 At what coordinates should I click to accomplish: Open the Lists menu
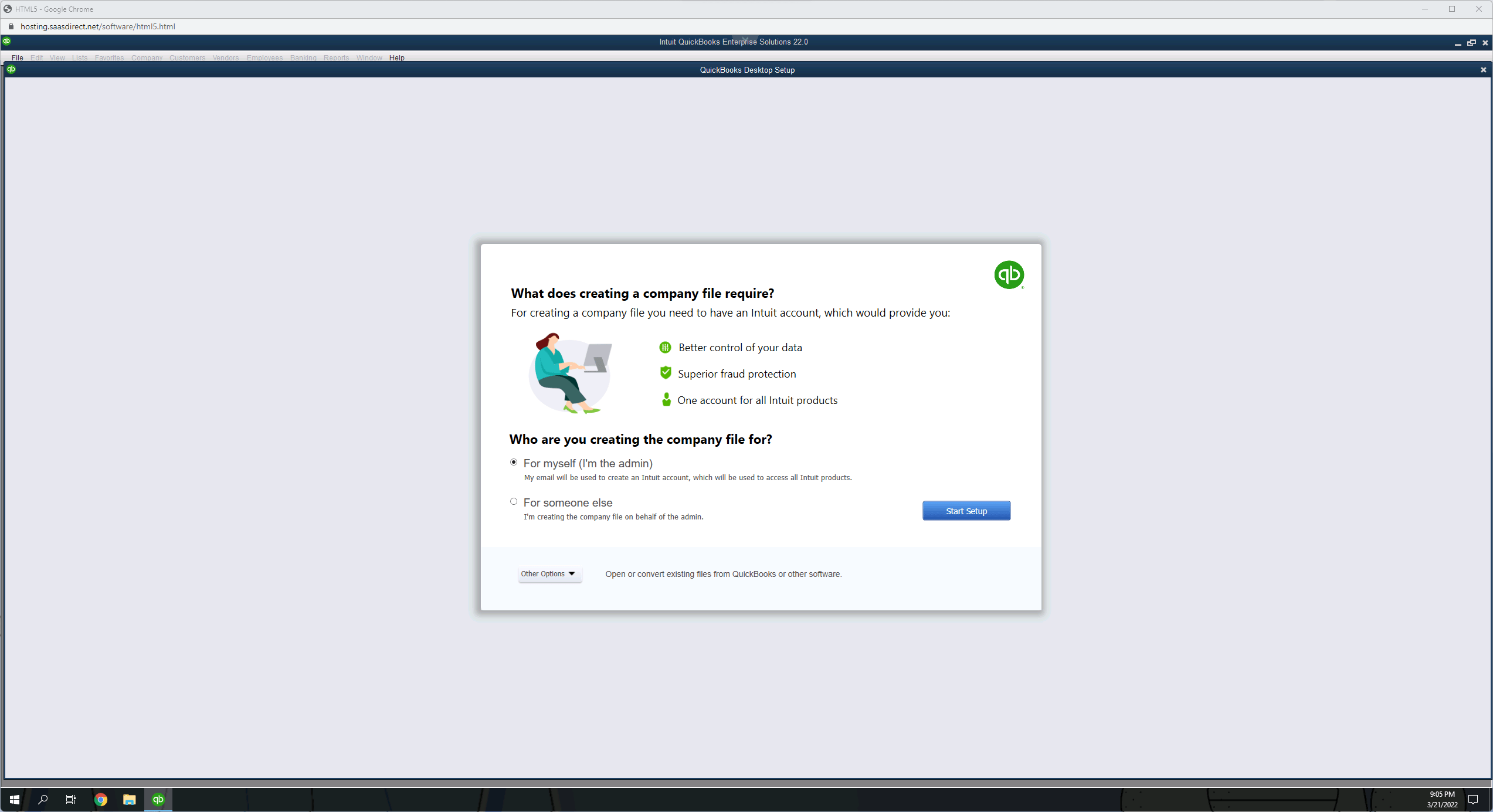80,57
